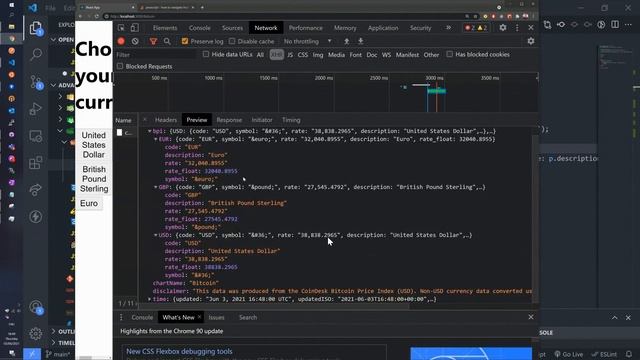Viewport: 640px width, 360px height.
Task: Expand VS Code Timeline section
Action: tap(53, 343)
